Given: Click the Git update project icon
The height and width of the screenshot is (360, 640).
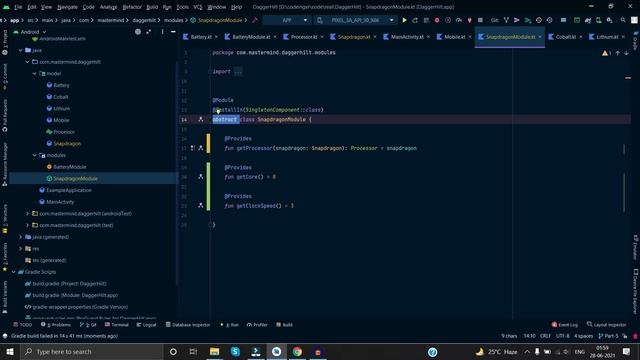Looking at the screenshot, I should point(506,20).
